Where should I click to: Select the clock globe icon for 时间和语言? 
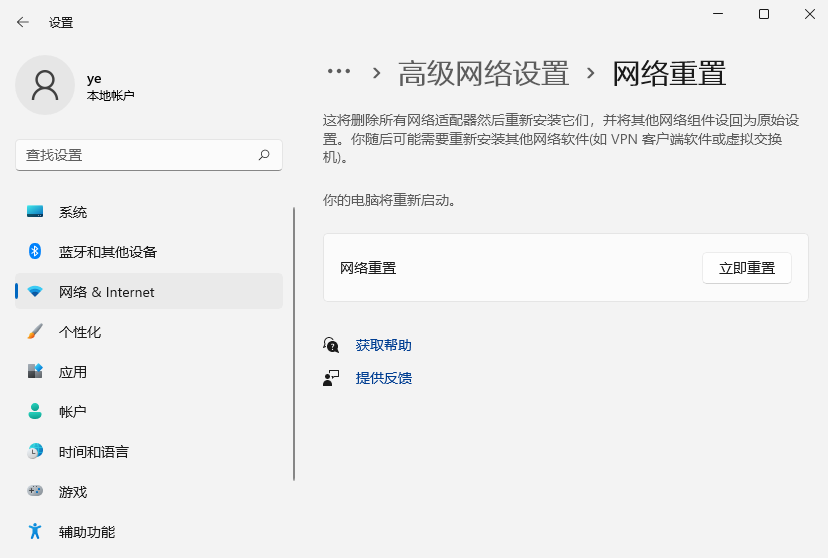coord(35,451)
